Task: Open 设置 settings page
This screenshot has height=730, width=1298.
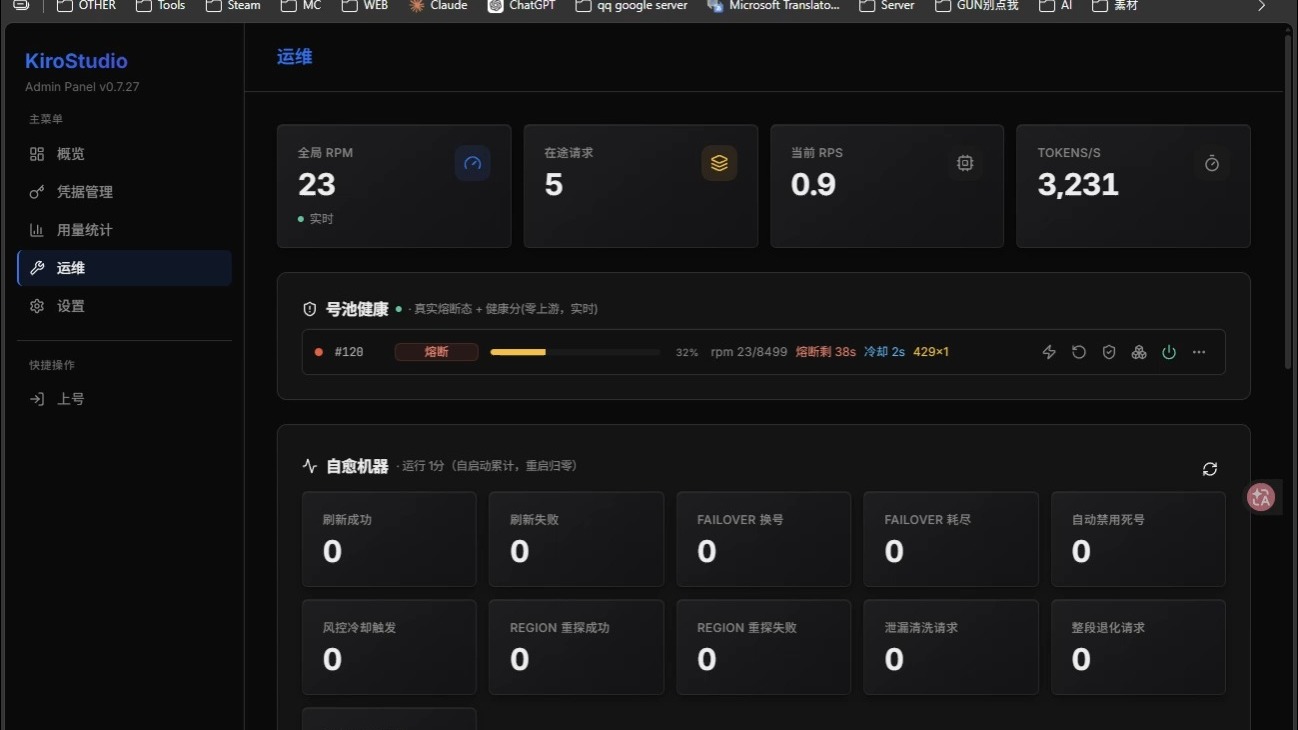Action: pyautogui.click(x=124, y=306)
